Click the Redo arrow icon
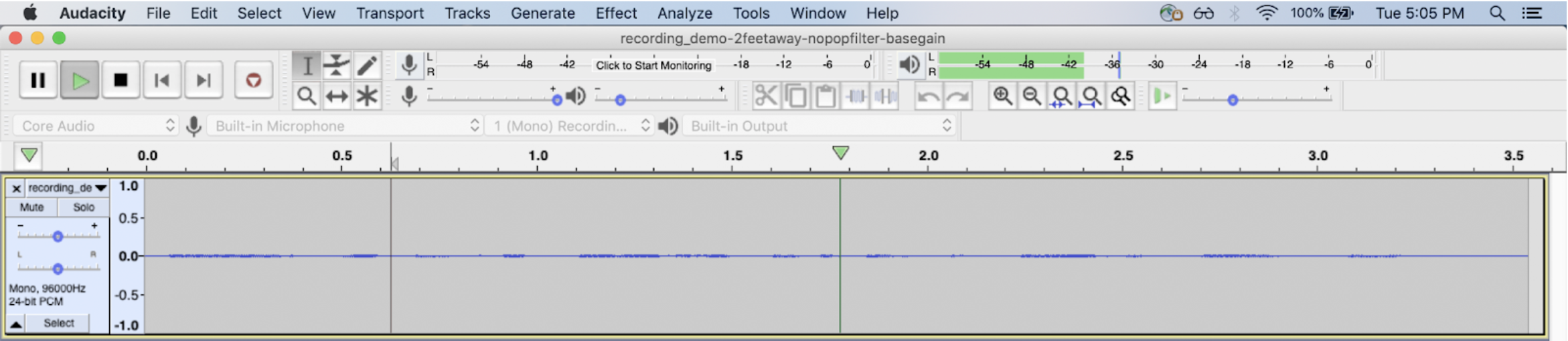The height and width of the screenshot is (341, 1568). coord(958,96)
